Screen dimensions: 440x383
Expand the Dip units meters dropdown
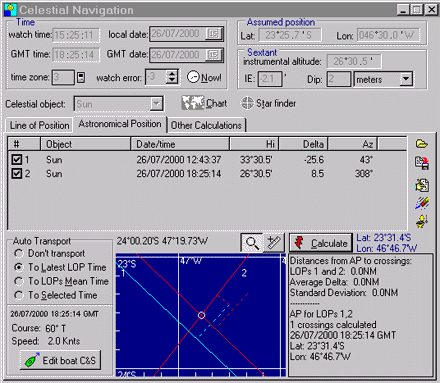click(x=405, y=79)
